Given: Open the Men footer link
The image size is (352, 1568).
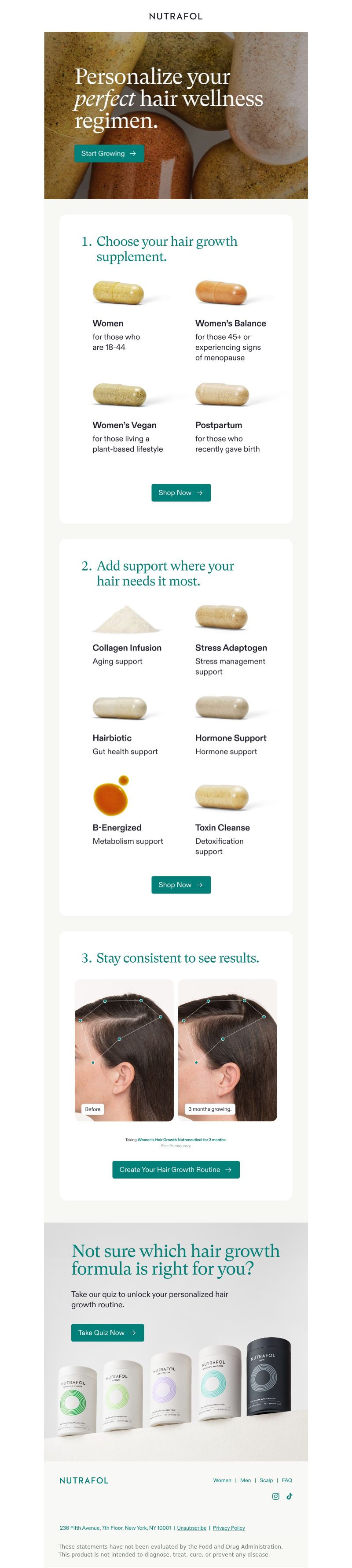Looking at the screenshot, I should pyautogui.click(x=246, y=1480).
